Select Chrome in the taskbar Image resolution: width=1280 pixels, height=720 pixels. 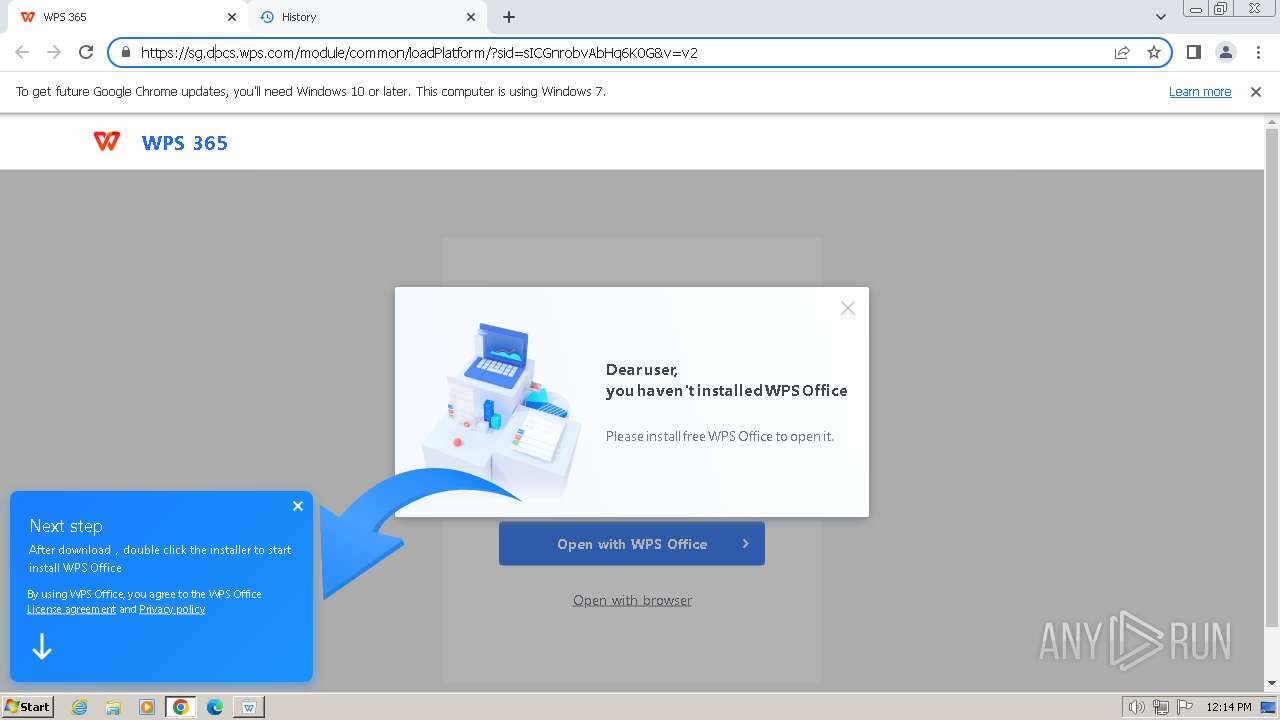pos(181,707)
